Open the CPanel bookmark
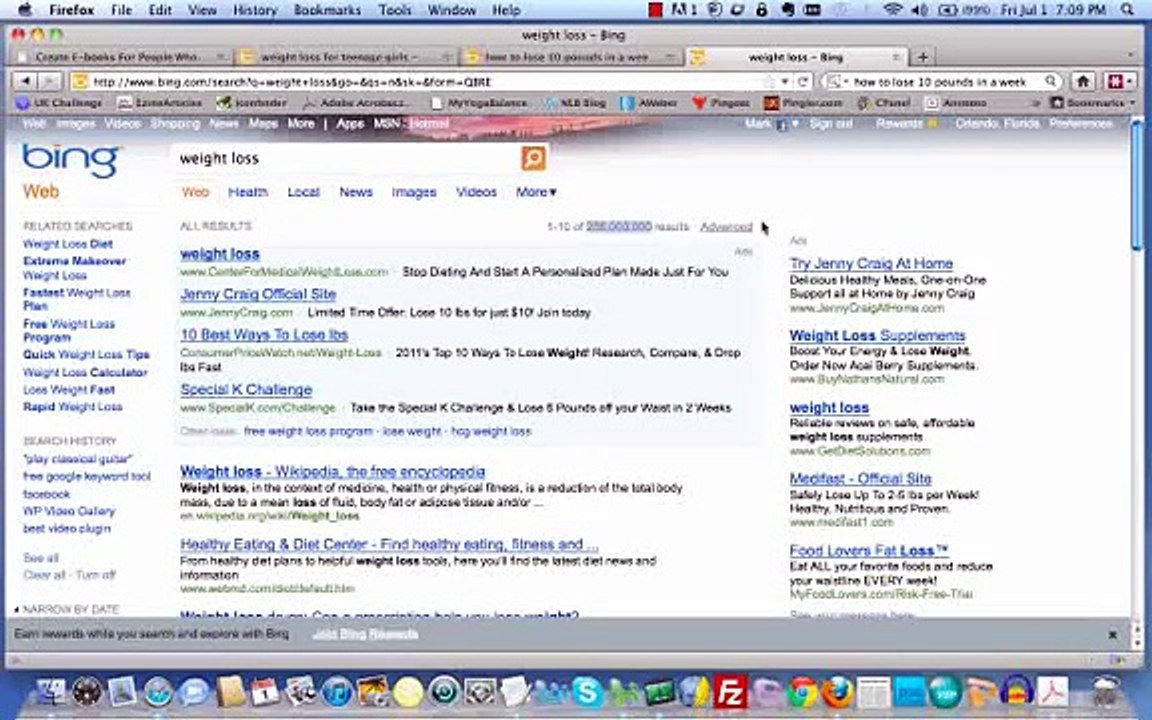Image resolution: width=1152 pixels, height=720 pixels. (x=885, y=103)
